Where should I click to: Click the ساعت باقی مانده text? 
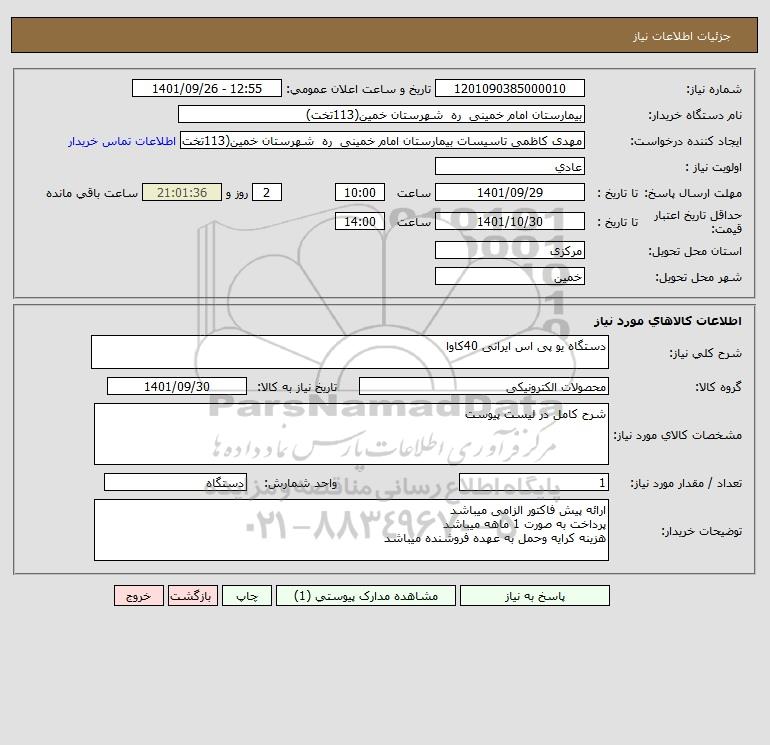point(92,193)
